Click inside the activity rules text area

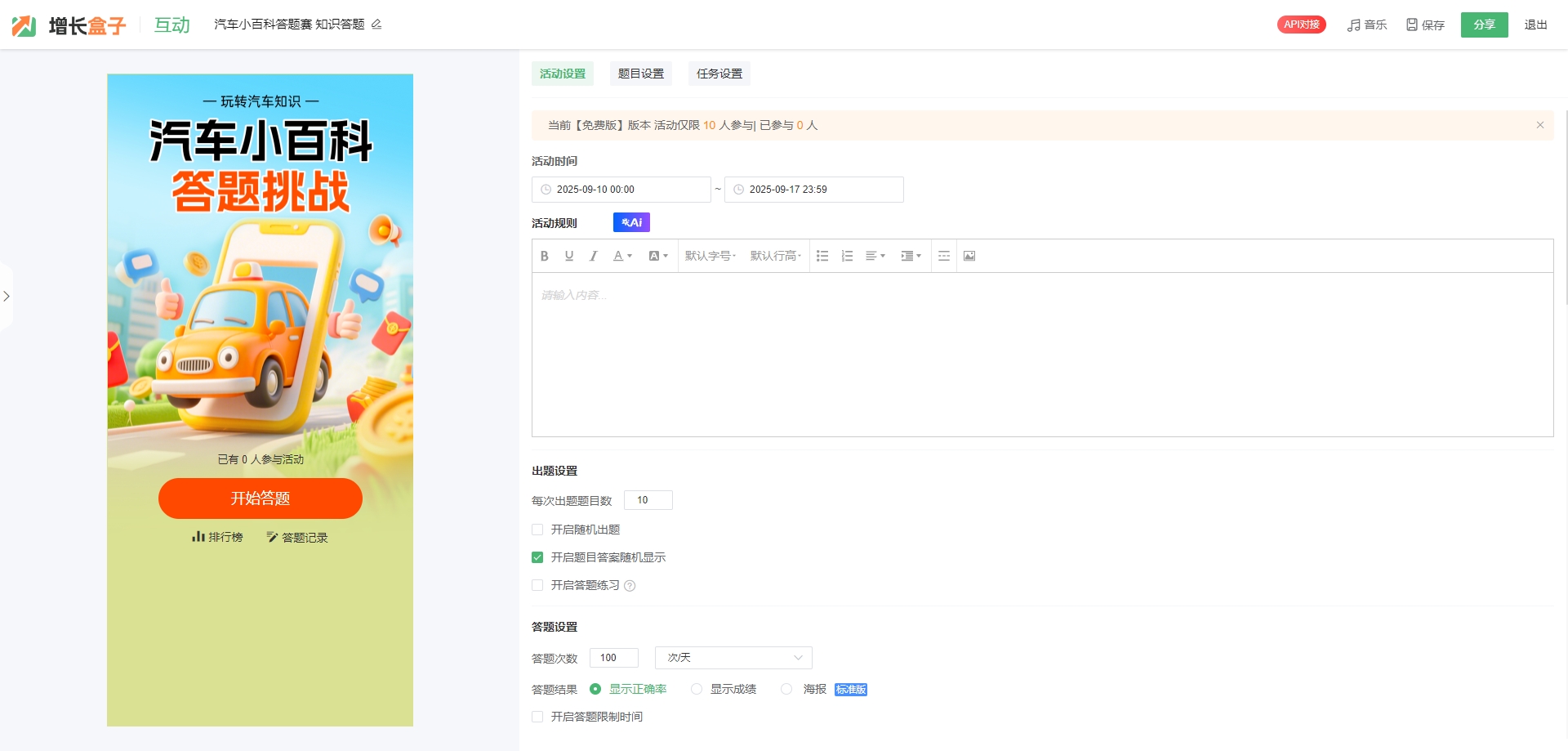tap(1043, 355)
